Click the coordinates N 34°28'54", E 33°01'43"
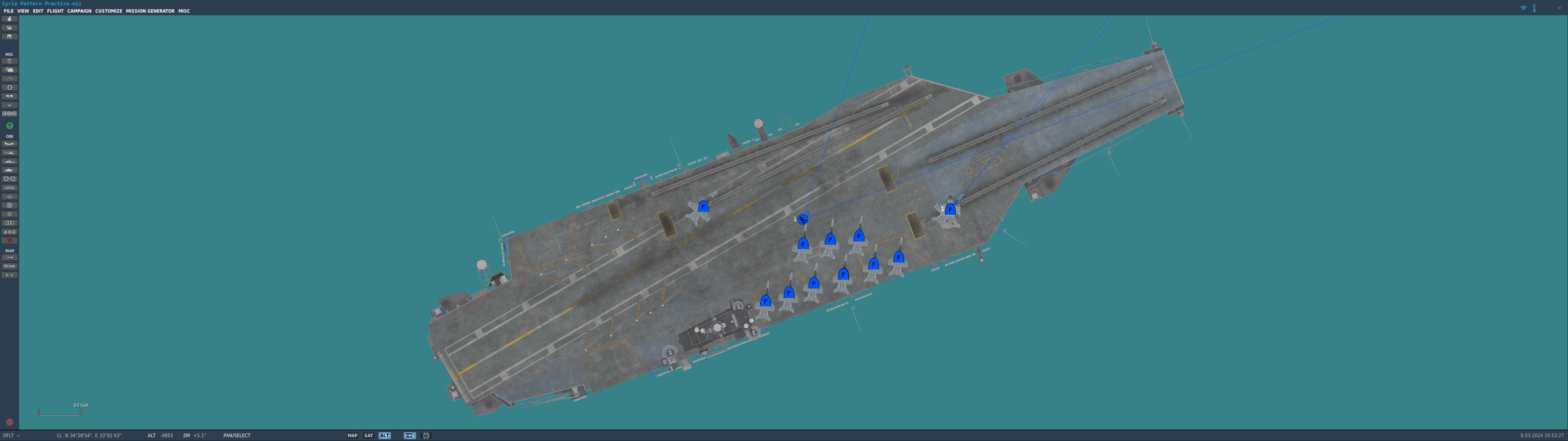1568x441 pixels. pyautogui.click(x=93, y=435)
